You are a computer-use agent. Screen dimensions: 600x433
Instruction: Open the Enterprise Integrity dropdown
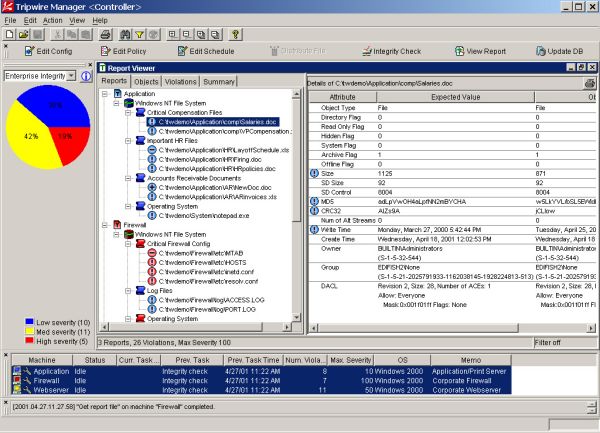click(x=71, y=76)
